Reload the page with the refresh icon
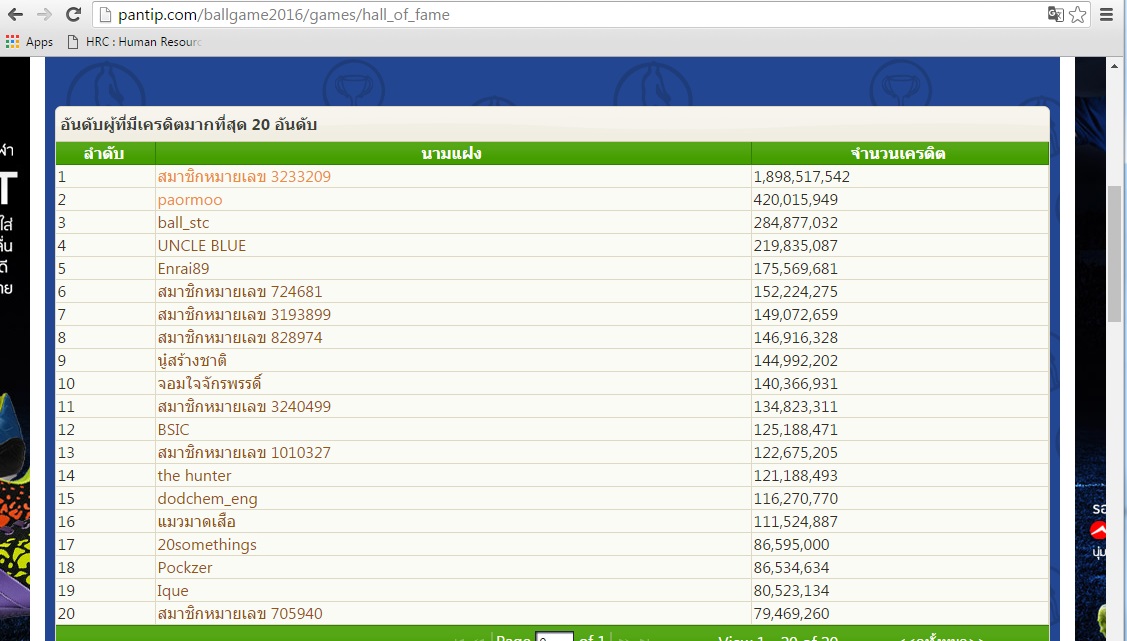This screenshot has width=1127, height=641. tap(73, 14)
